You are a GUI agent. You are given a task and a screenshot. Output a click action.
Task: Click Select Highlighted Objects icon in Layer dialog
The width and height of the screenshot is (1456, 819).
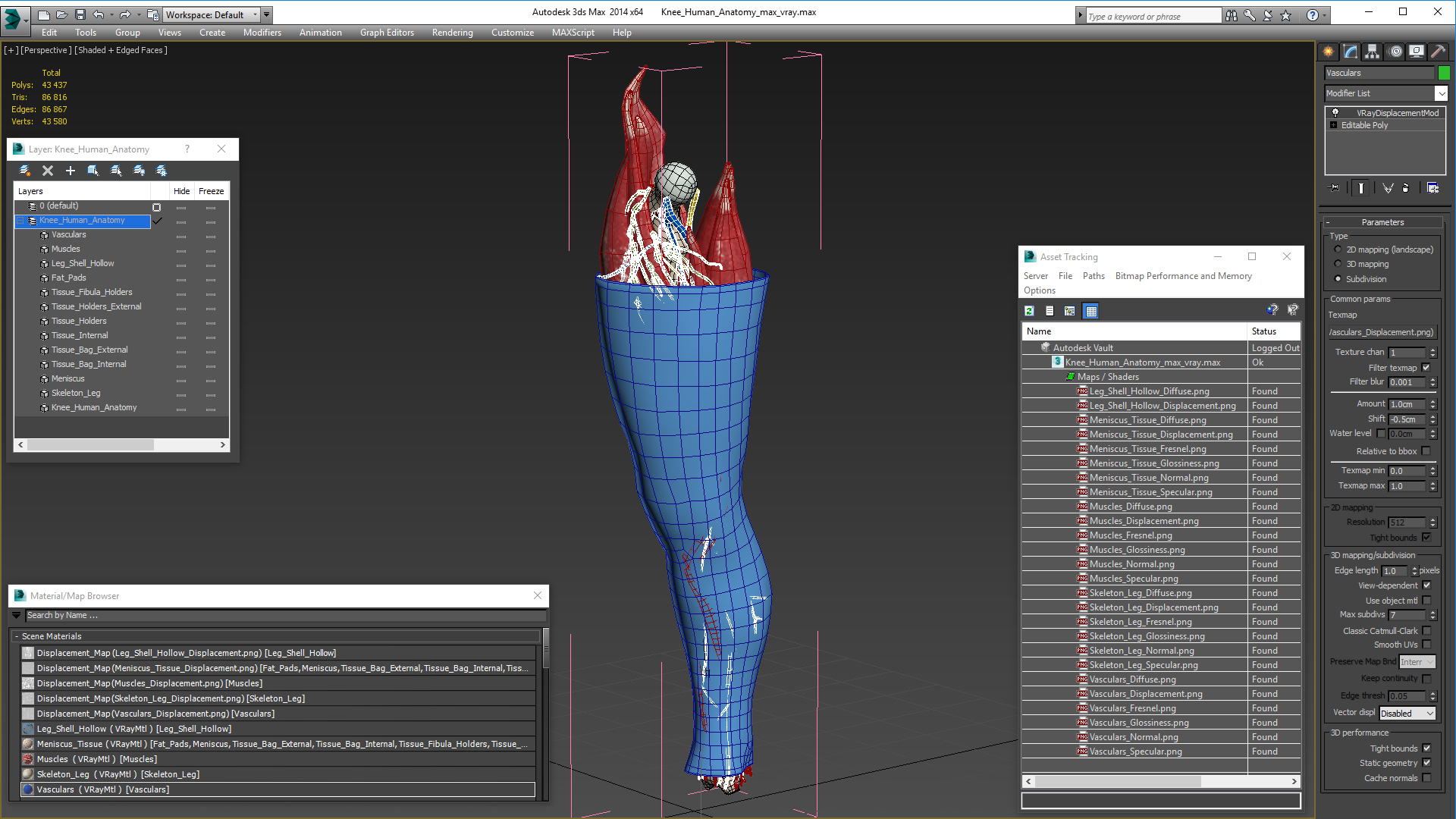tap(93, 171)
